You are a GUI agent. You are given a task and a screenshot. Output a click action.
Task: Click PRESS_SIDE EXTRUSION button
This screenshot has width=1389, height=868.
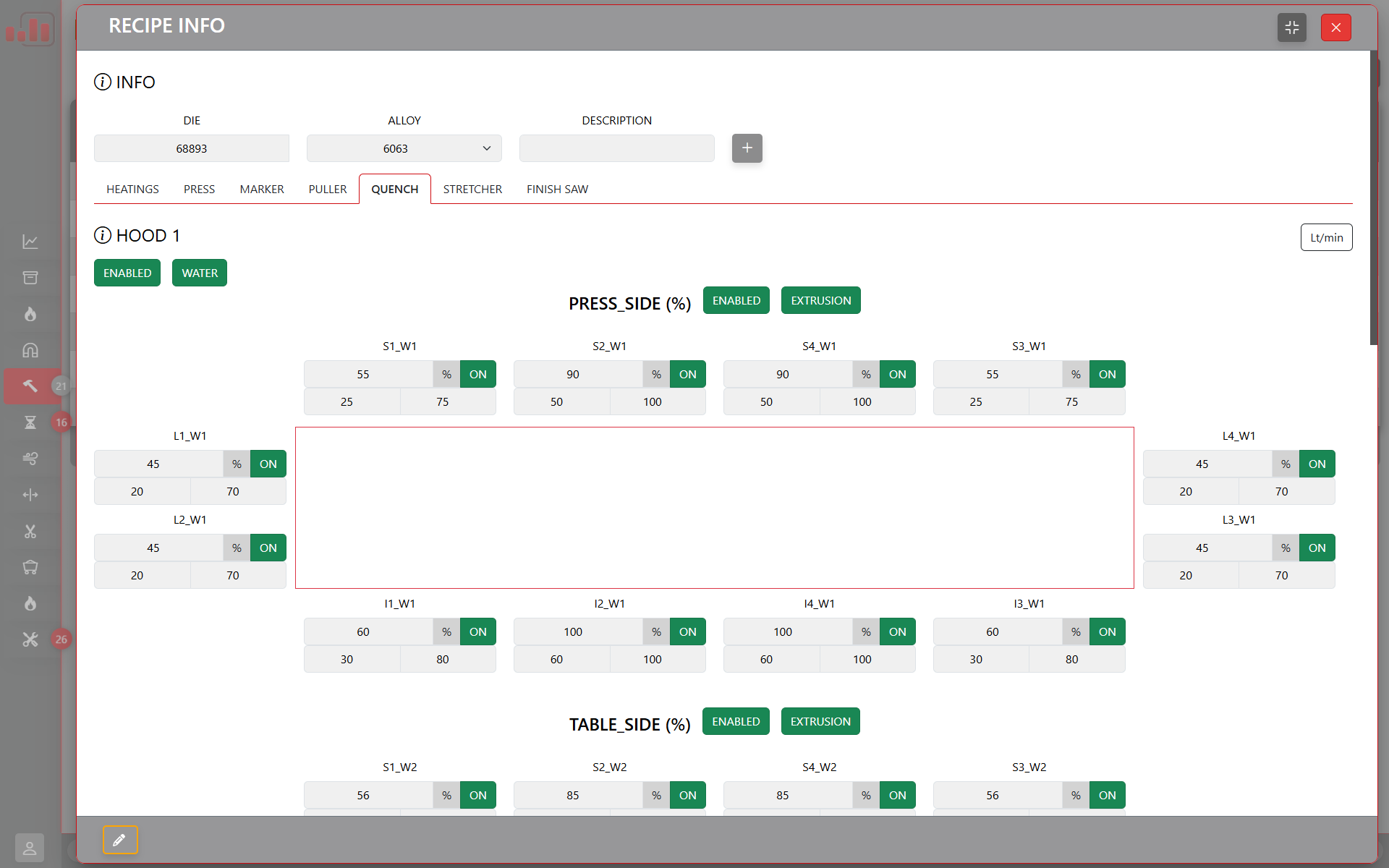(820, 300)
